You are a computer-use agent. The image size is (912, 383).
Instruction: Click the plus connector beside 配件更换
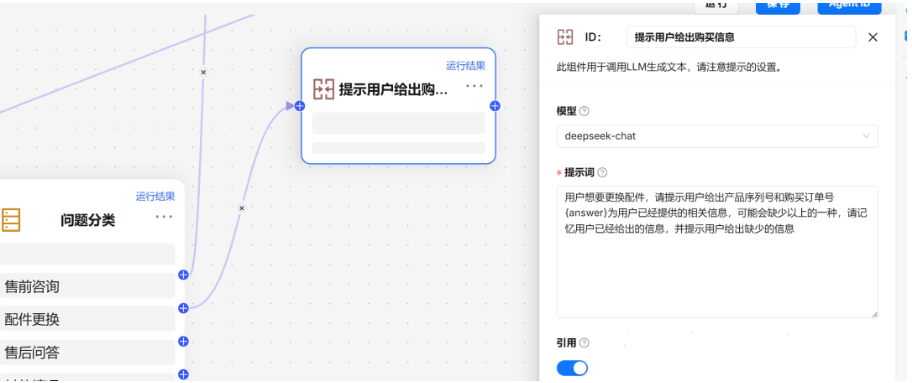(x=183, y=308)
